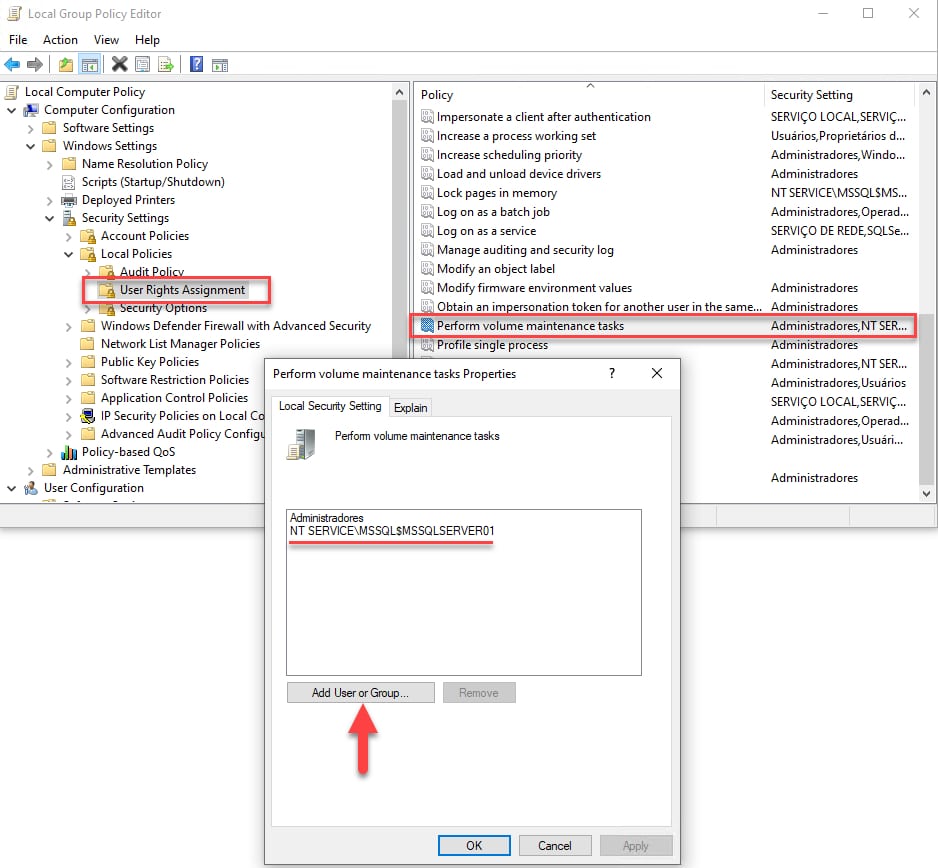
Task: Close the Properties dialog with X
Action: click(x=656, y=373)
